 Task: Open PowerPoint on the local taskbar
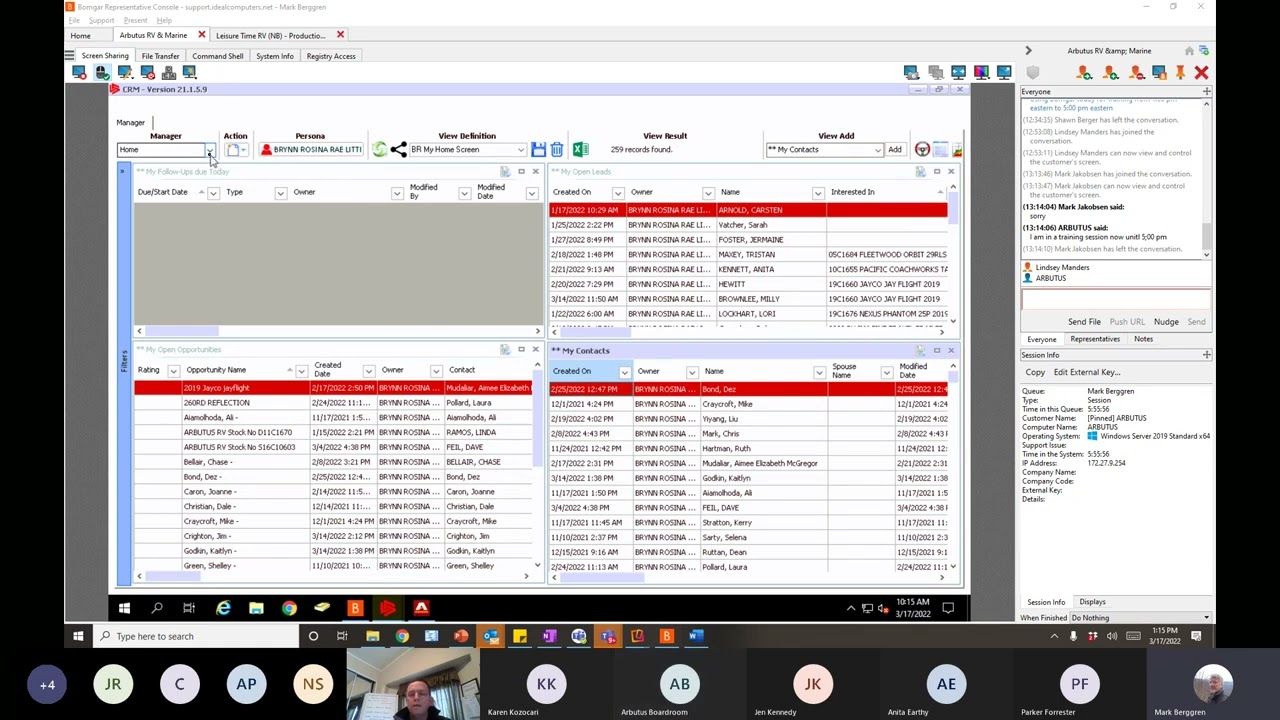[x=461, y=636]
